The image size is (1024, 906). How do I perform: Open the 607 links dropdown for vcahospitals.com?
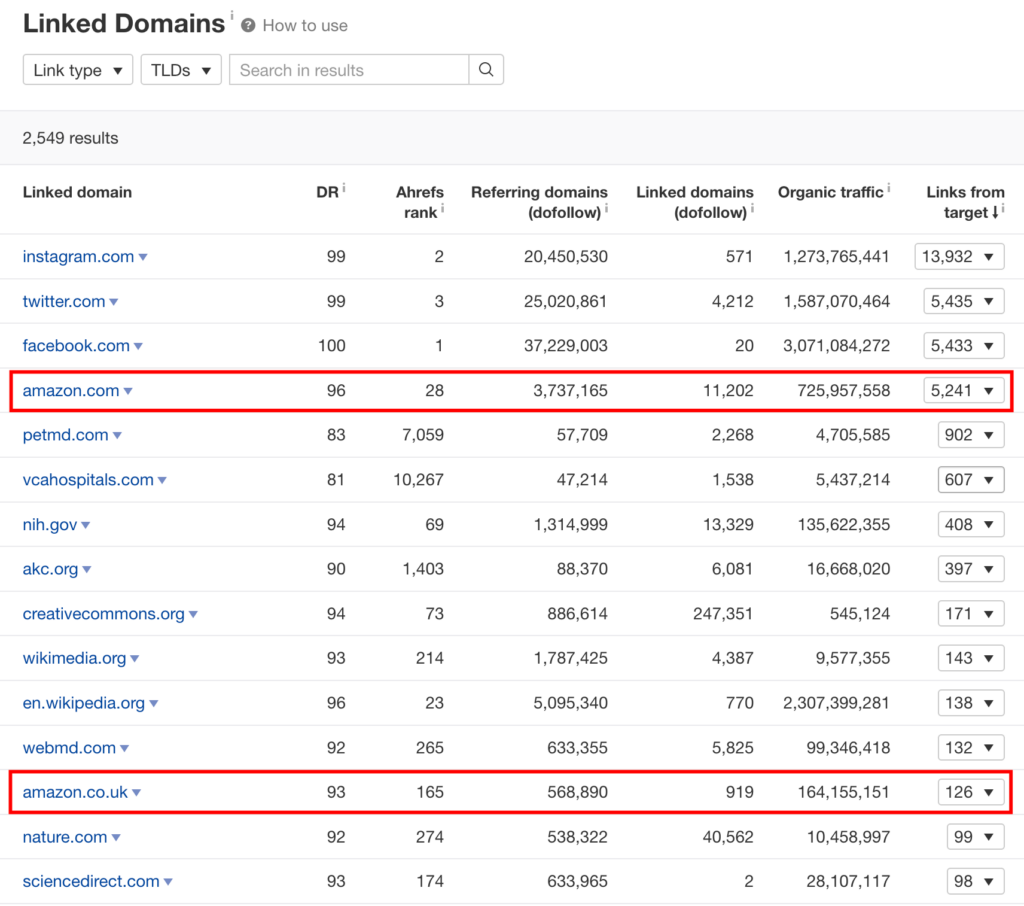[971, 479]
